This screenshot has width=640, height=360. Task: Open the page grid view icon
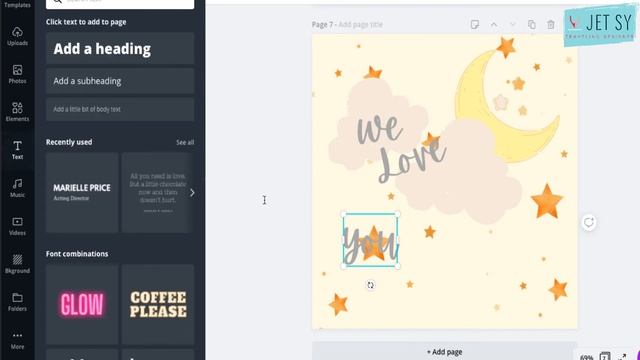pyautogui.click(x=605, y=356)
